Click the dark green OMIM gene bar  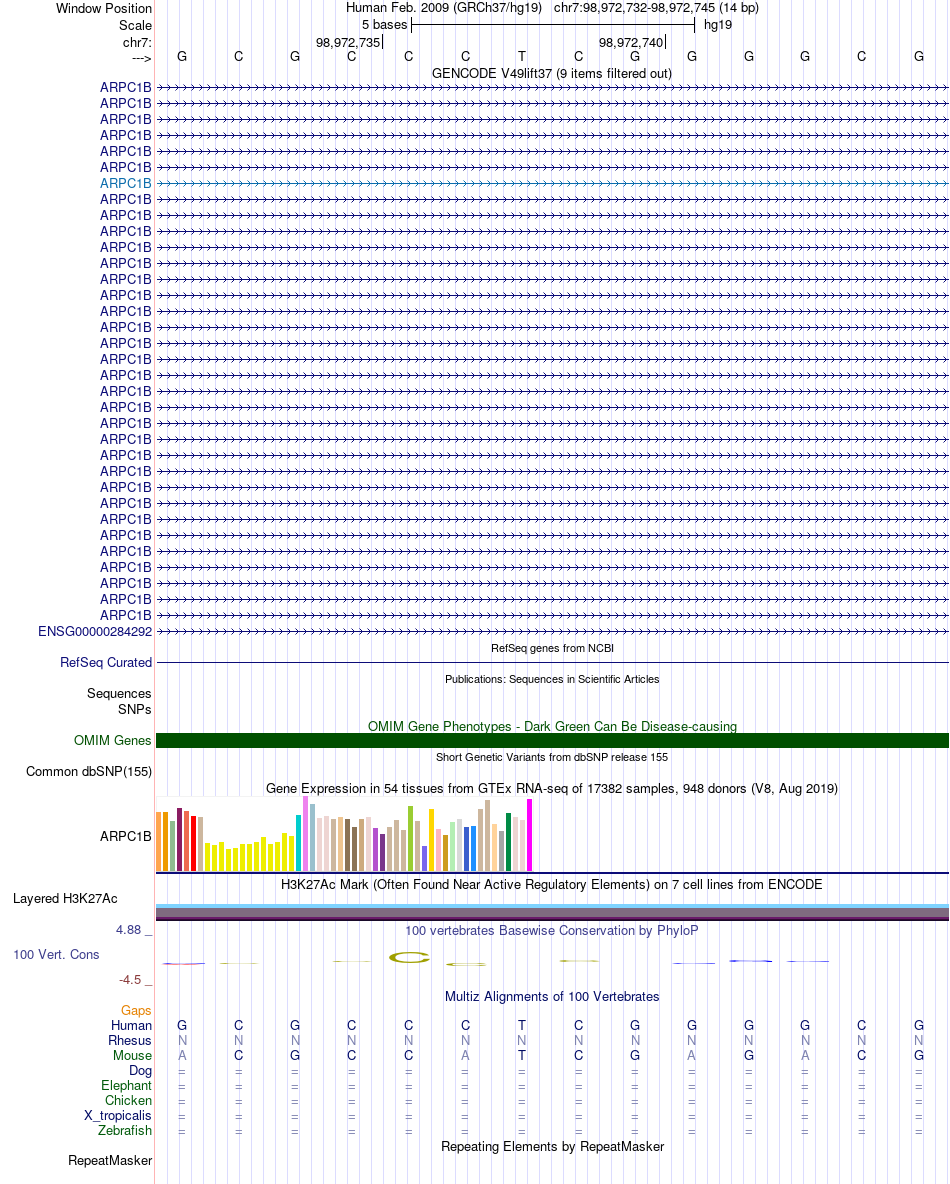point(552,741)
